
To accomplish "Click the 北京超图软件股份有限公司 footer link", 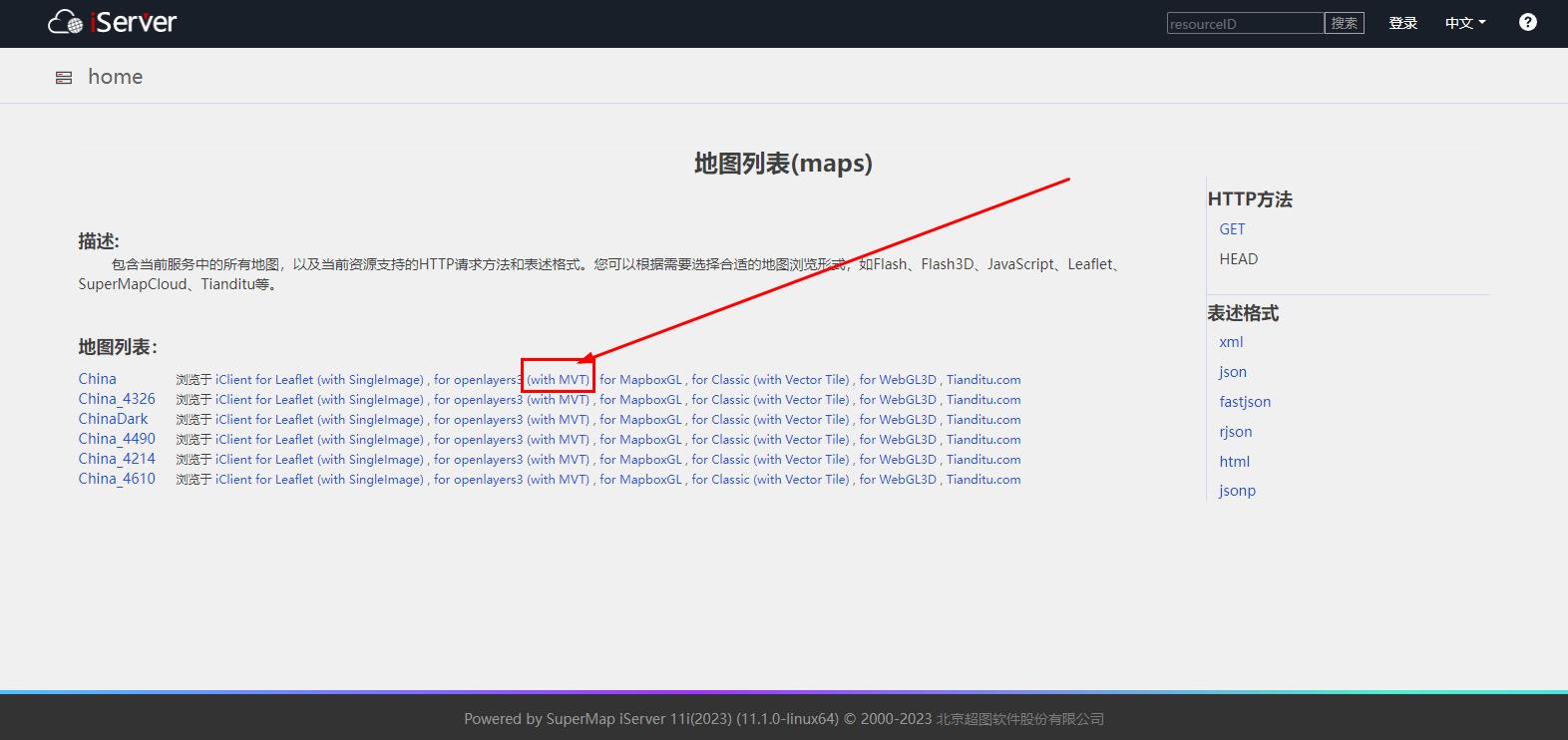I will pos(1019,719).
